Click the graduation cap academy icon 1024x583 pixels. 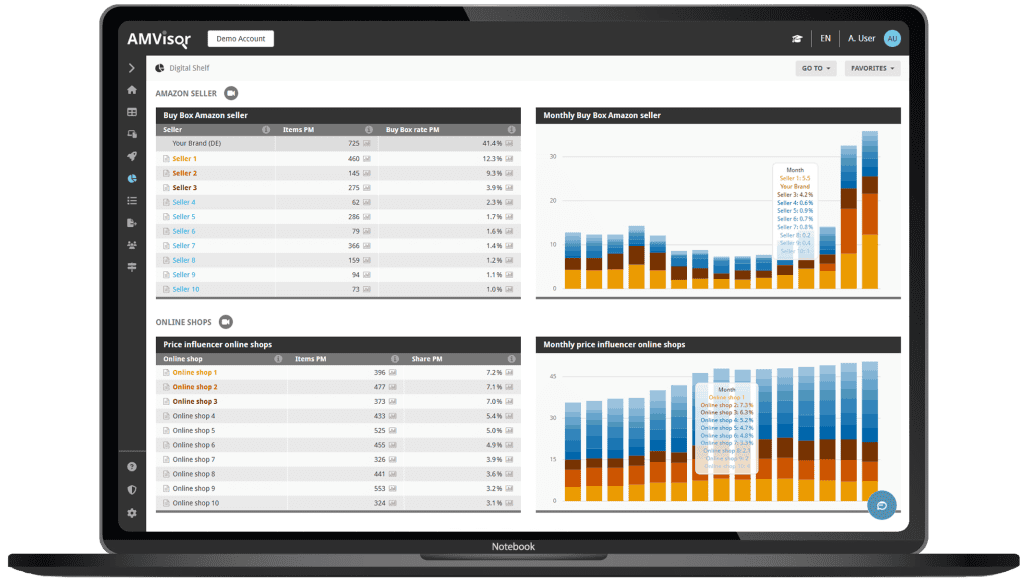[797, 39]
